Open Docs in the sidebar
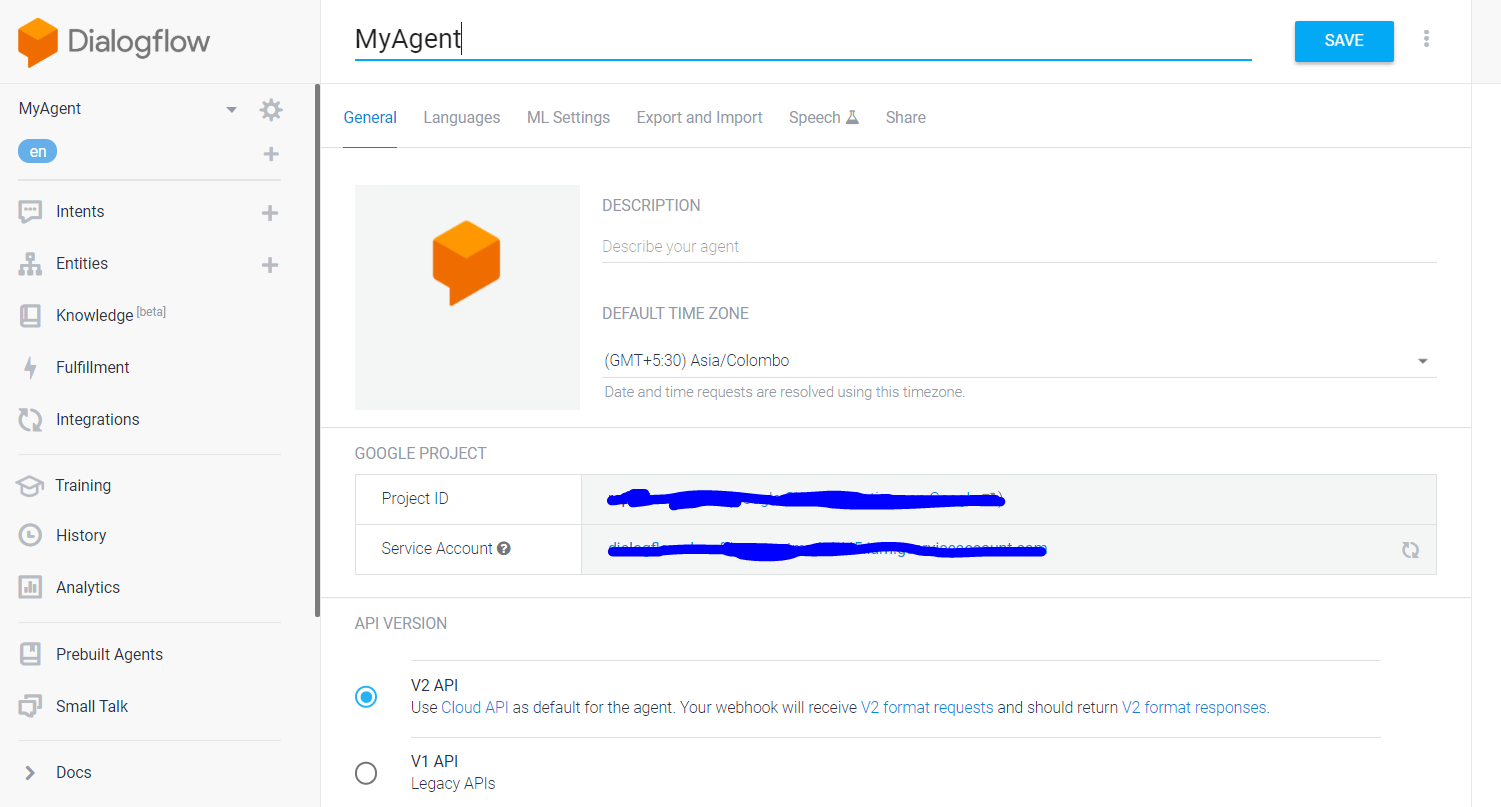This screenshot has width=1501, height=807. (74, 773)
